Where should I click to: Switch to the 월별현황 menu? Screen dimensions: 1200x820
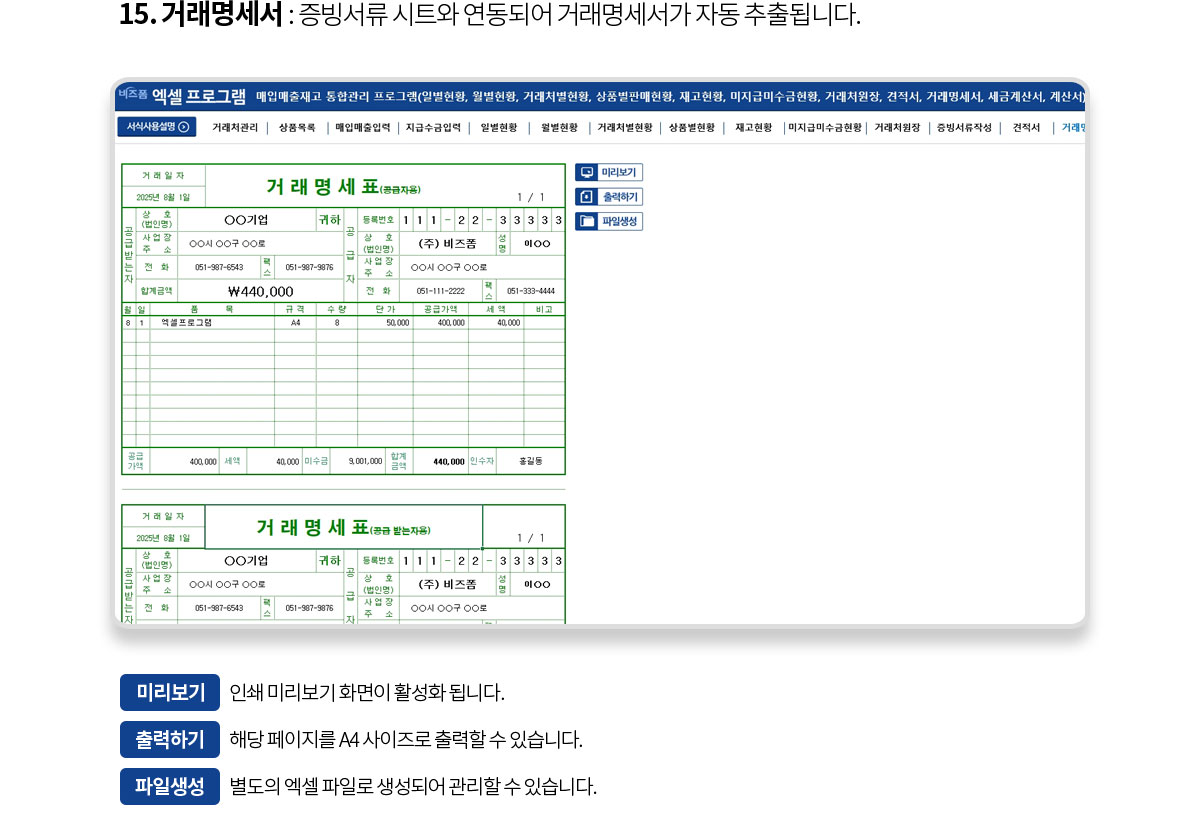pos(559,128)
